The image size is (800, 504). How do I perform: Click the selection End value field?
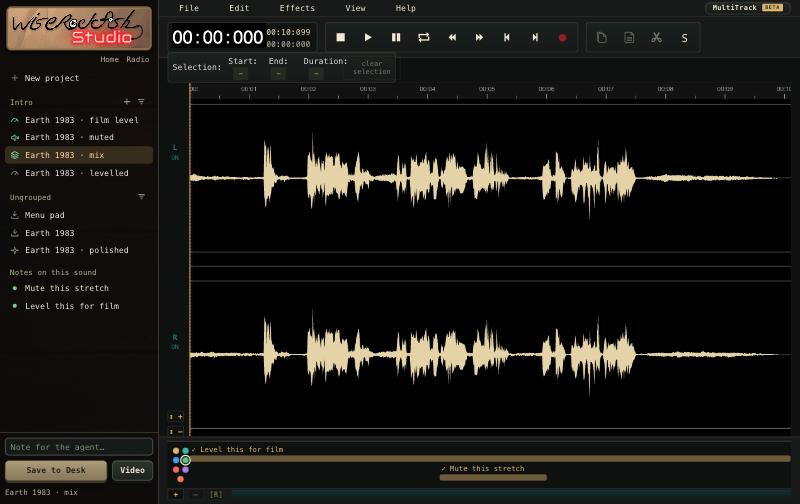coord(278,74)
